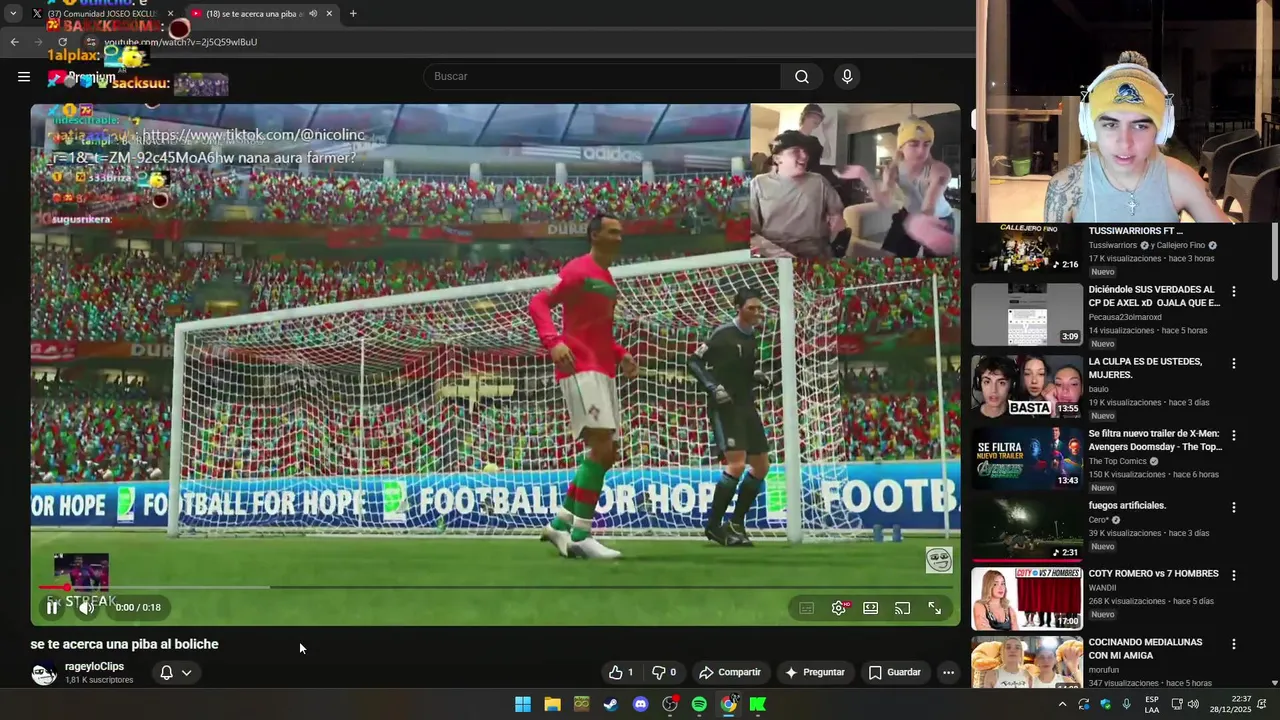The image size is (1280, 720).
Task: Click the Pecausa23olmaroxd channel name
Action: (1125, 317)
